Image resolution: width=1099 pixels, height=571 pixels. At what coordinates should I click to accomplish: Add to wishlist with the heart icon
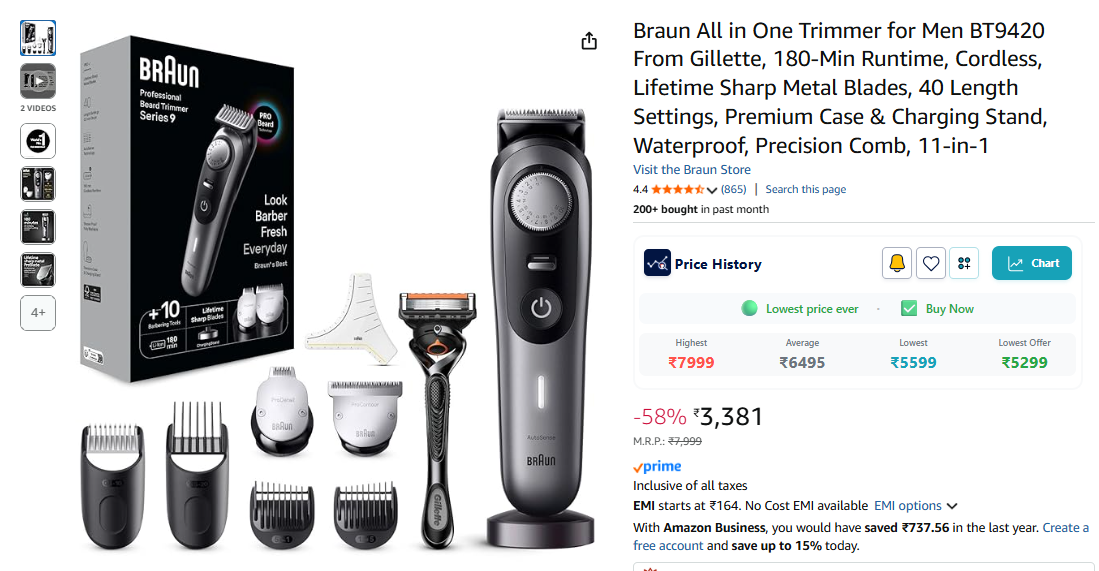[x=930, y=263]
